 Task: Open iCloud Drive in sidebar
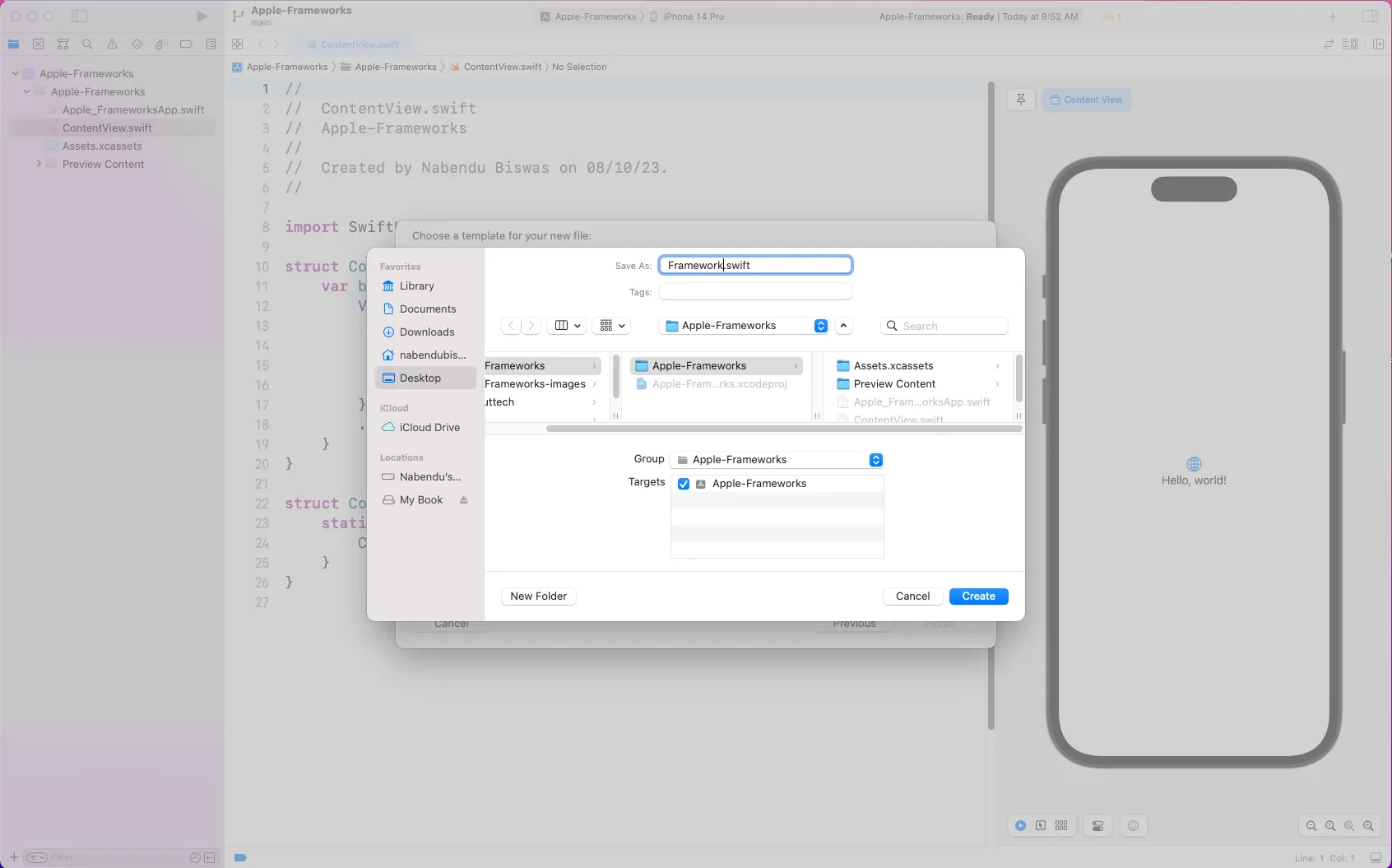[425, 427]
